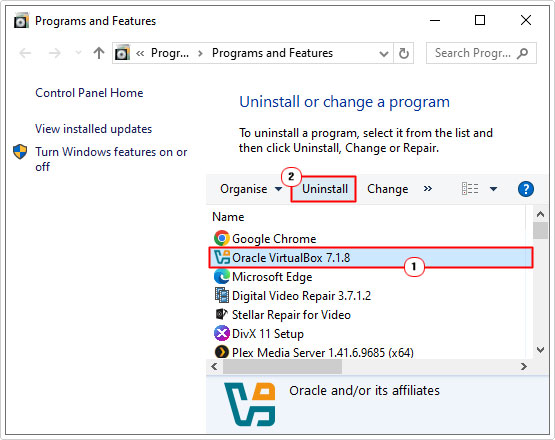Click the Change toolbar button
The width and height of the screenshot is (555, 440).
pos(388,189)
